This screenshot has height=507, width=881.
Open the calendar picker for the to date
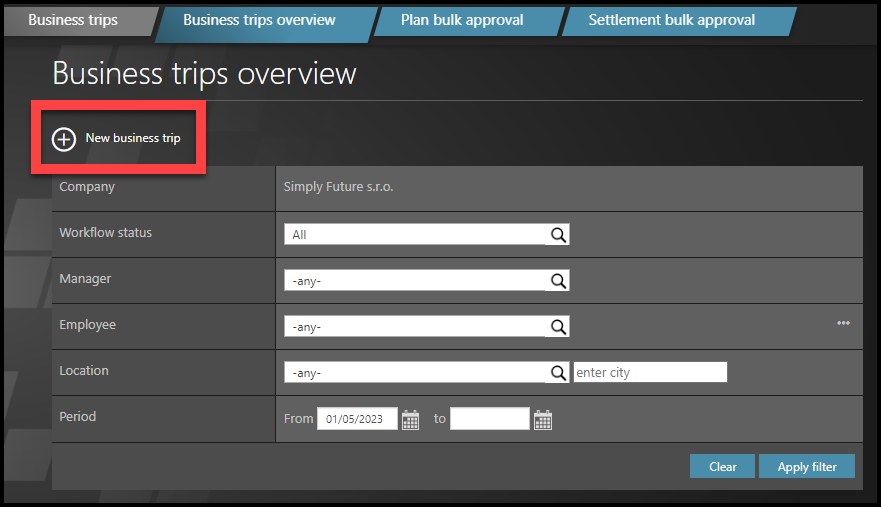point(542,420)
